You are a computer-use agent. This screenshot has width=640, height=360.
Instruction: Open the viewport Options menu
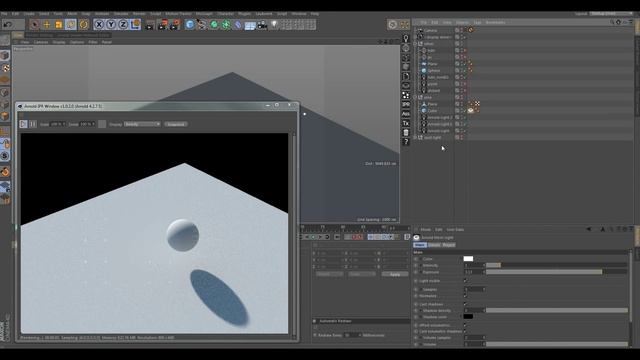(x=77, y=42)
